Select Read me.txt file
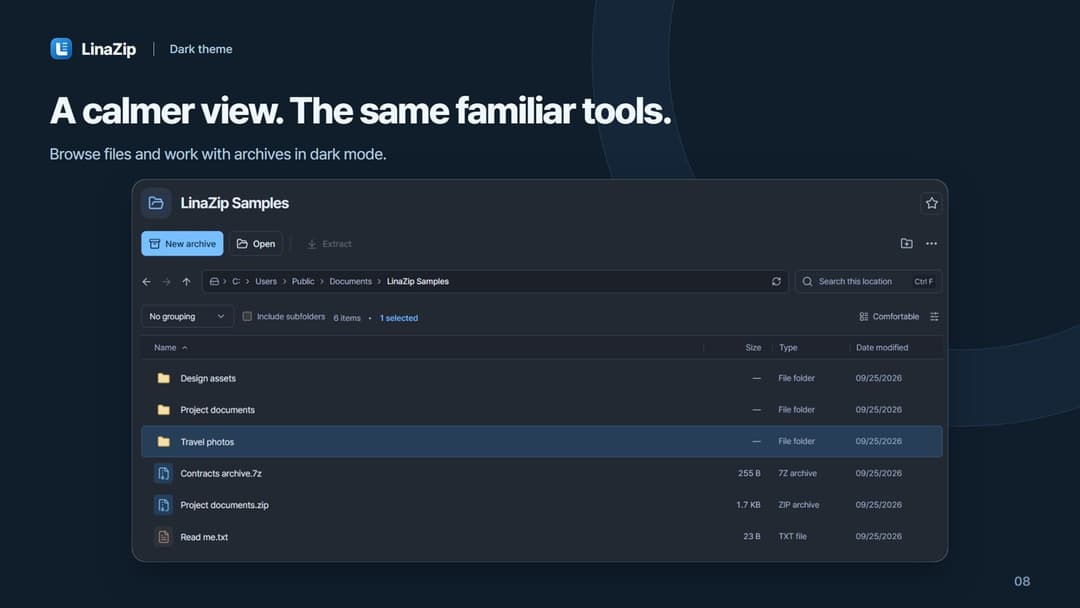The width and height of the screenshot is (1080, 608). 542,536
